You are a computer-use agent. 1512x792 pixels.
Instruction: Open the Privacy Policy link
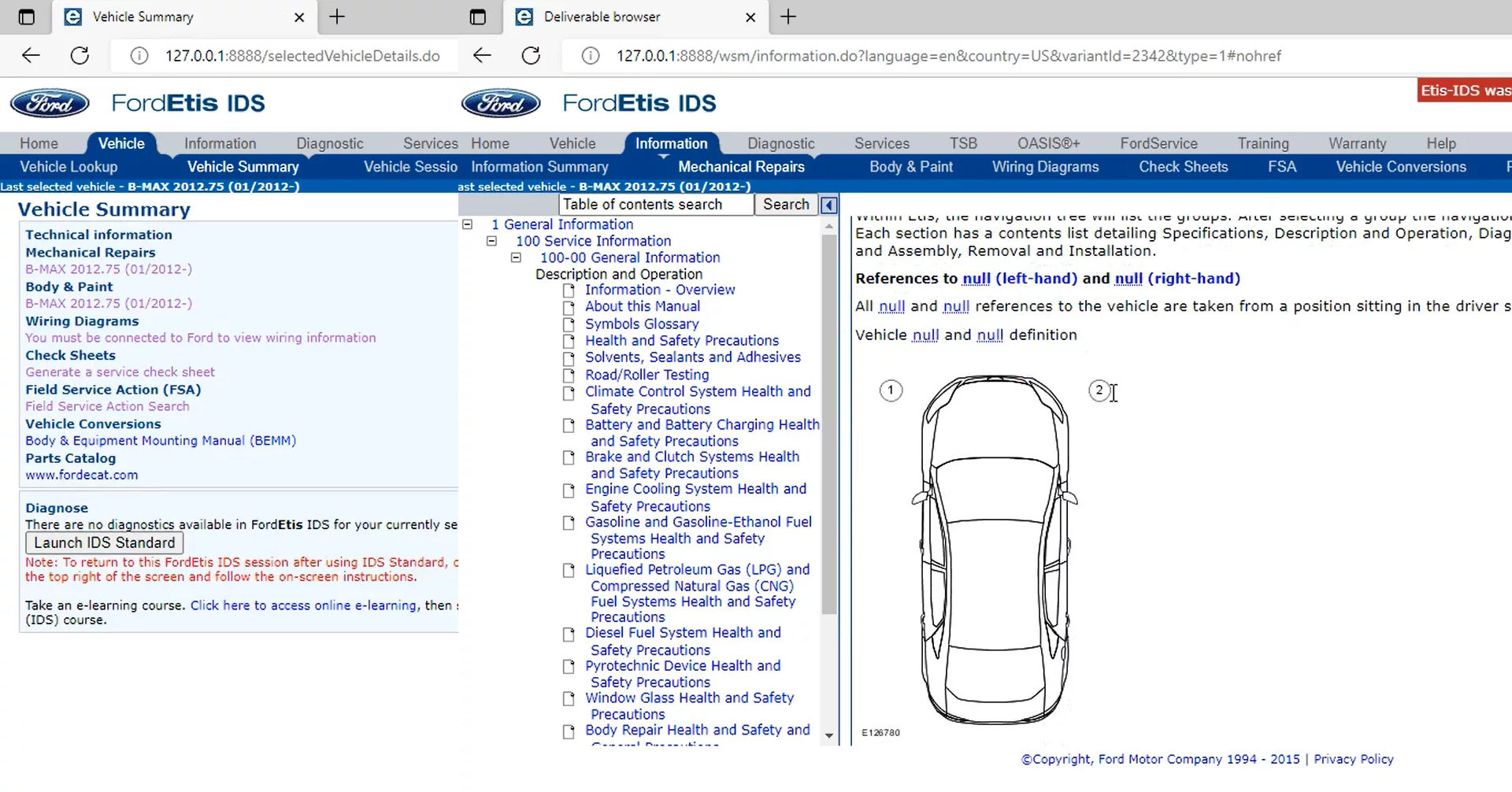point(1353,760)
